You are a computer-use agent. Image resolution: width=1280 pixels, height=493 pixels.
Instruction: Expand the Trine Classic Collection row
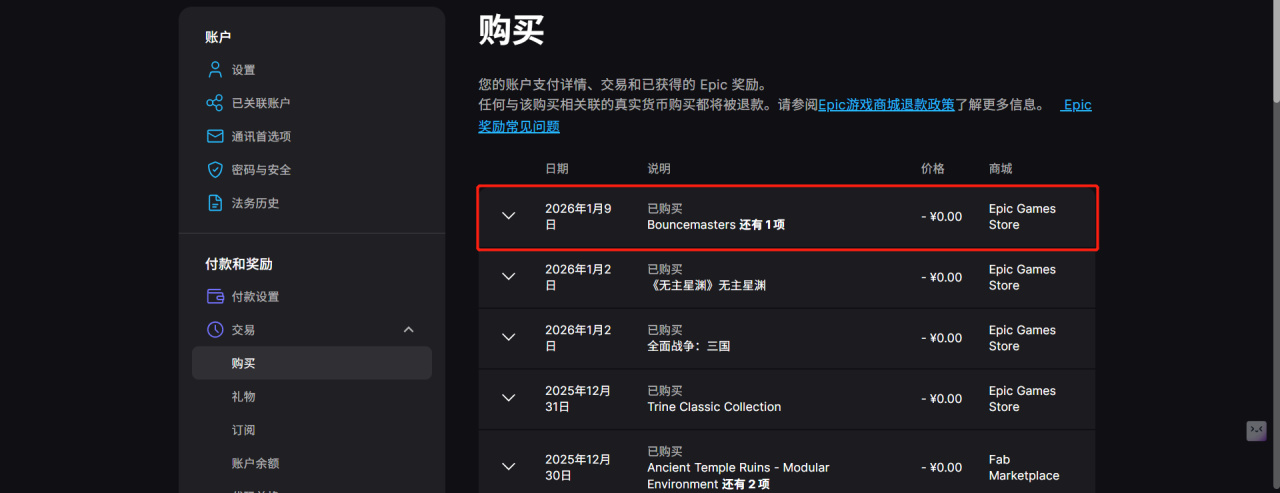click(x=508, y=398)
